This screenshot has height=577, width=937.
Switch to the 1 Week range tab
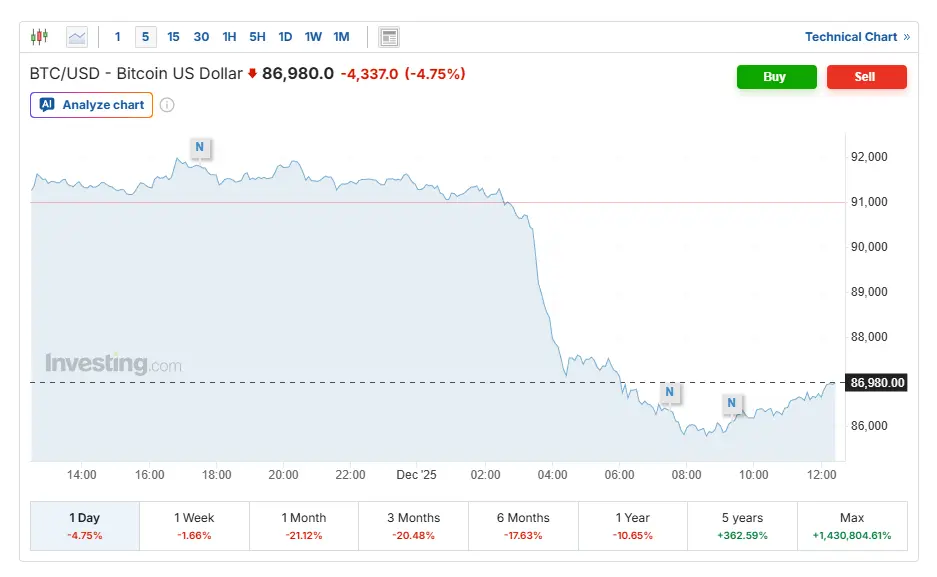(x=194, y=526)
